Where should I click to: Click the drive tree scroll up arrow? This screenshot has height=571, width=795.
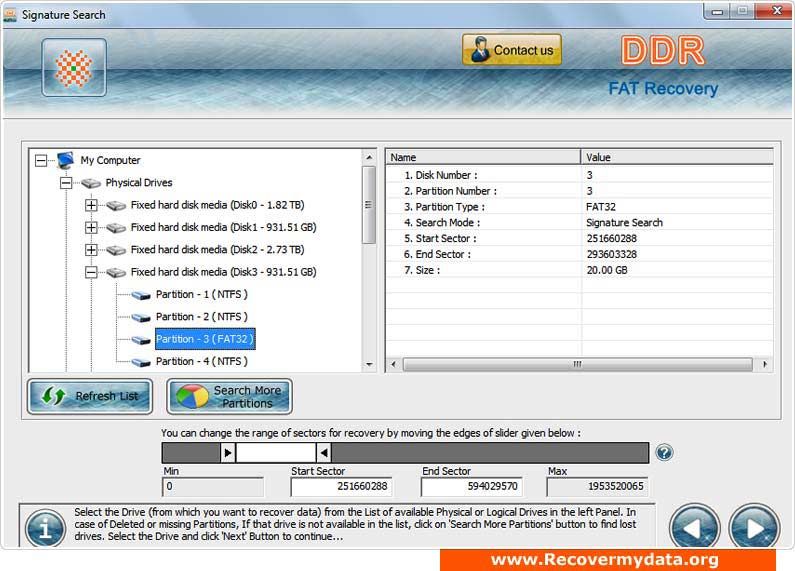[369, 157]
